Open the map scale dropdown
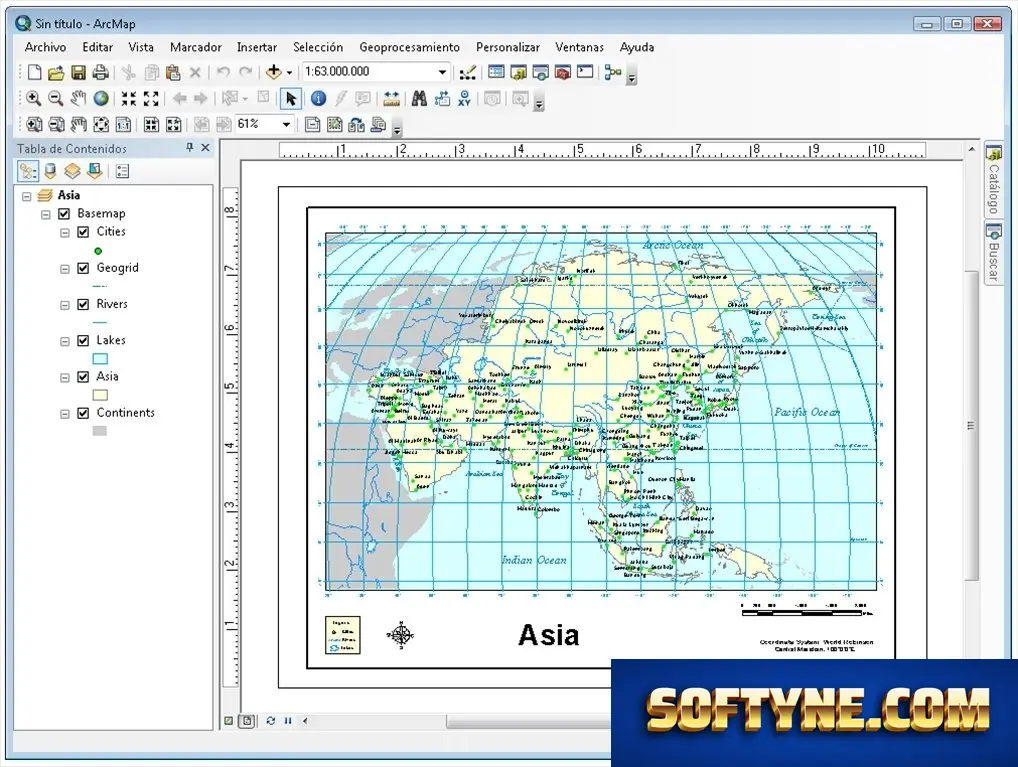The image size is (1018, 767). point(442,72)
